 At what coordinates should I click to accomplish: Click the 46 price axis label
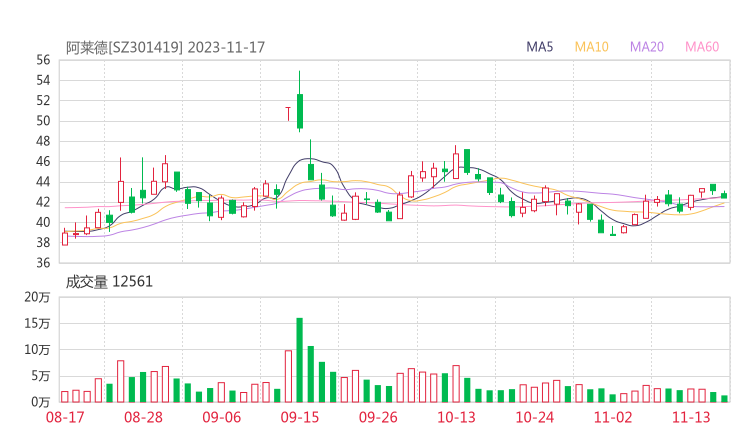tap(42, 161)
